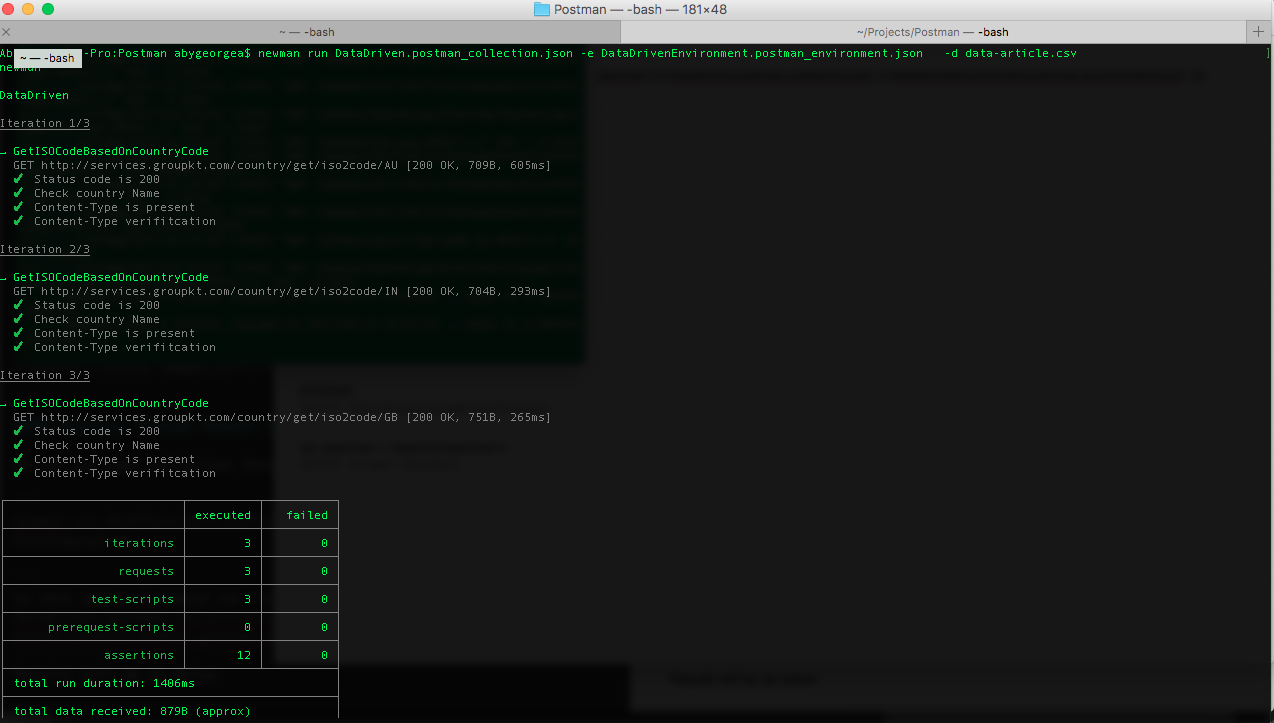The image size is (1274, 723).
Task: Click the Postman folder icon in title bar
Action: pyautogui.click(x=542, y=9)
